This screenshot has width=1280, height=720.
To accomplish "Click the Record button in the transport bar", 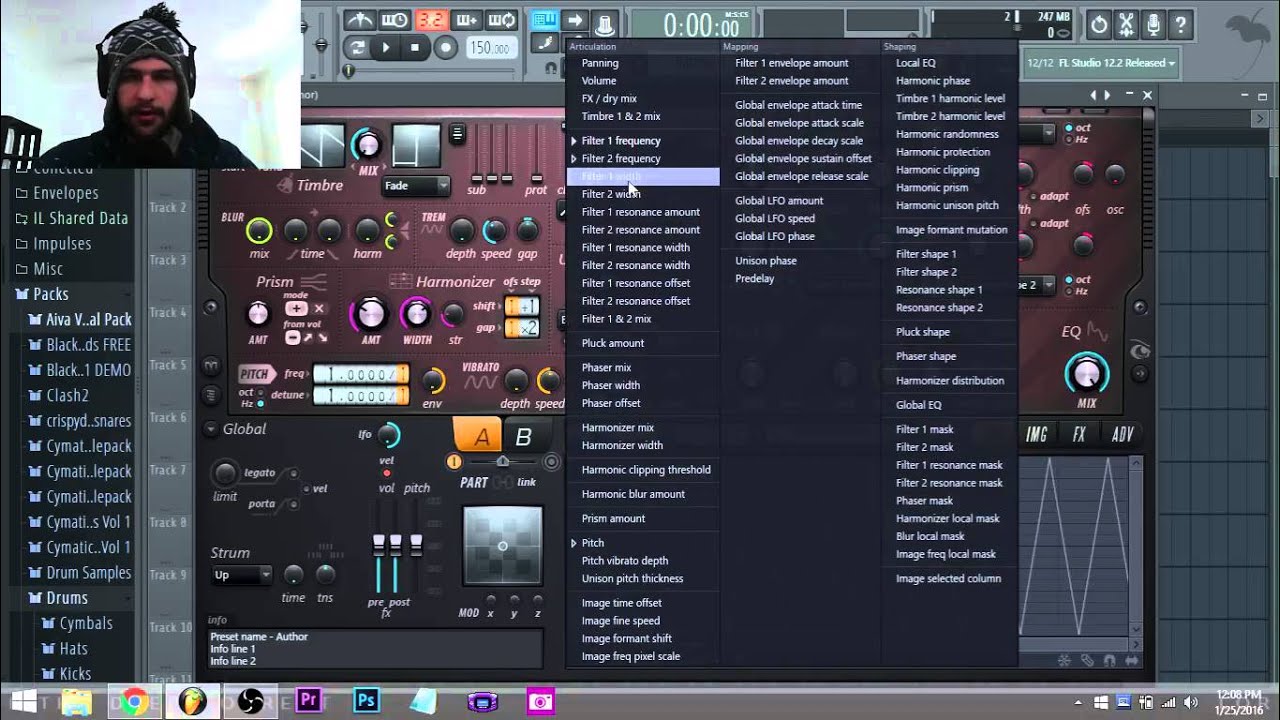I will 446,47.
